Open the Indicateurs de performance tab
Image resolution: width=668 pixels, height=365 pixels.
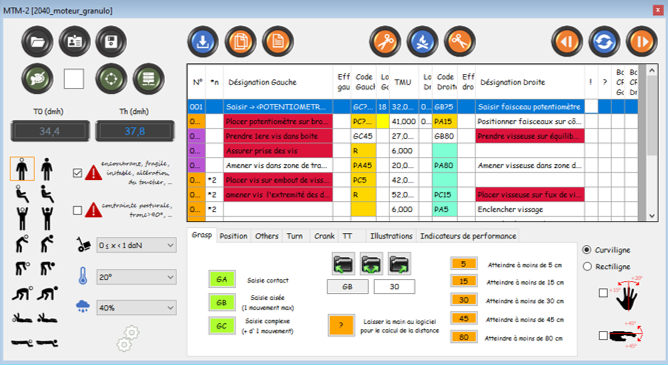pyautogui.click(x=468, y=236)
